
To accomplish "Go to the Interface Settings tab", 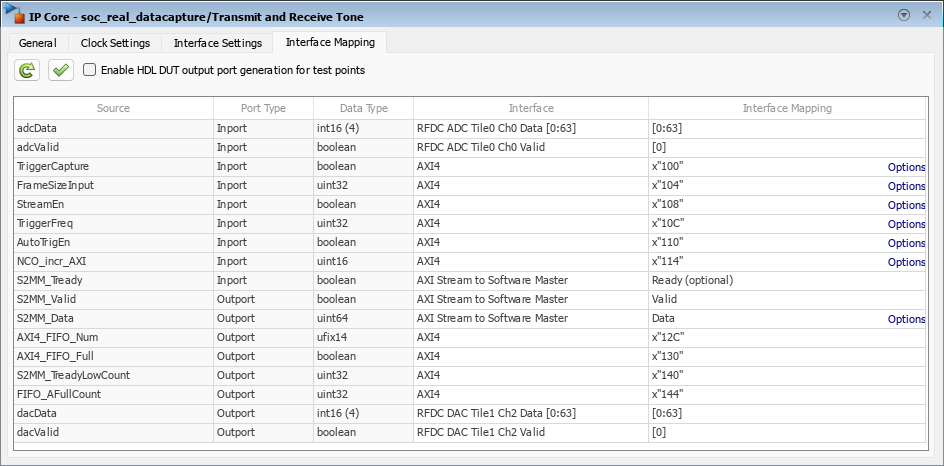I will click(x=217, y=43).
